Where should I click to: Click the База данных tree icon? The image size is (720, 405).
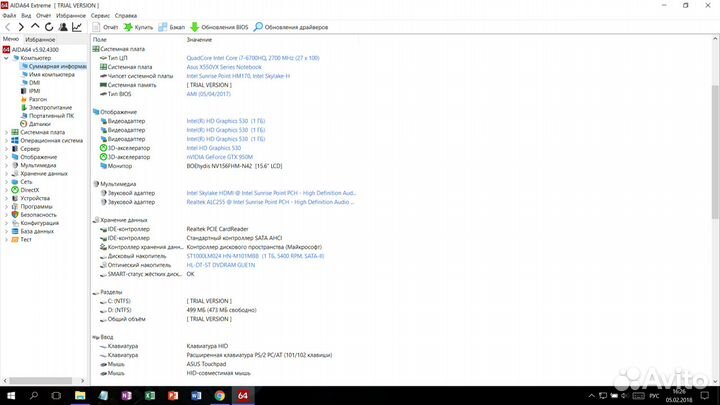click(15, 231)
